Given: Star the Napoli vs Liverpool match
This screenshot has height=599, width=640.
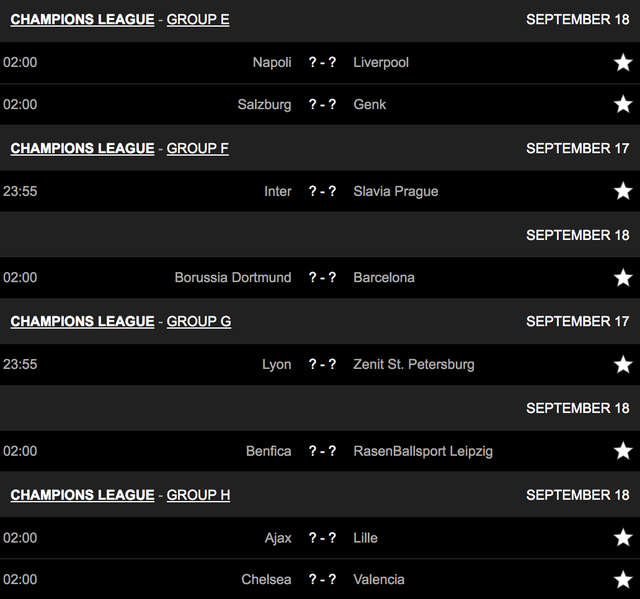Looking at the screenshot, I should pyautogui.click(x=623, y=63).
